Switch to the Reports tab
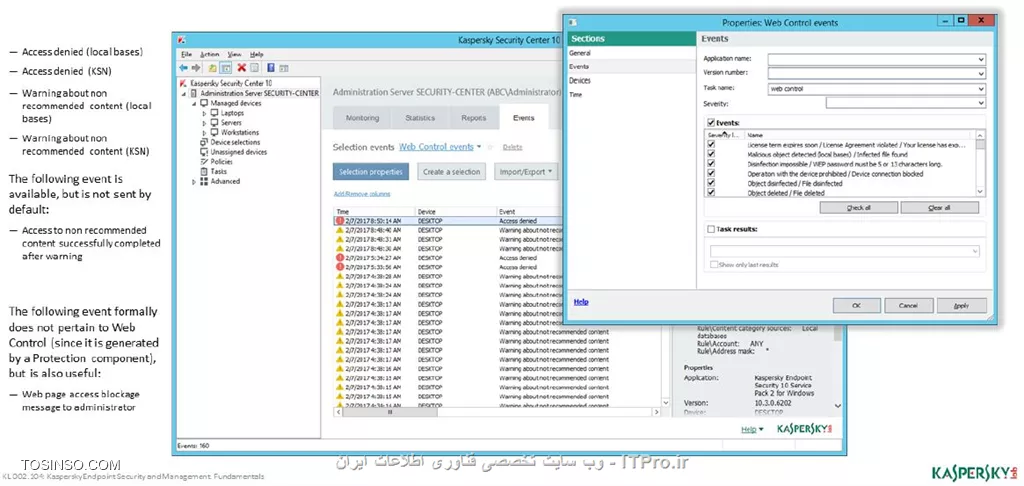 pyautogui.click(x=473, y=118)
